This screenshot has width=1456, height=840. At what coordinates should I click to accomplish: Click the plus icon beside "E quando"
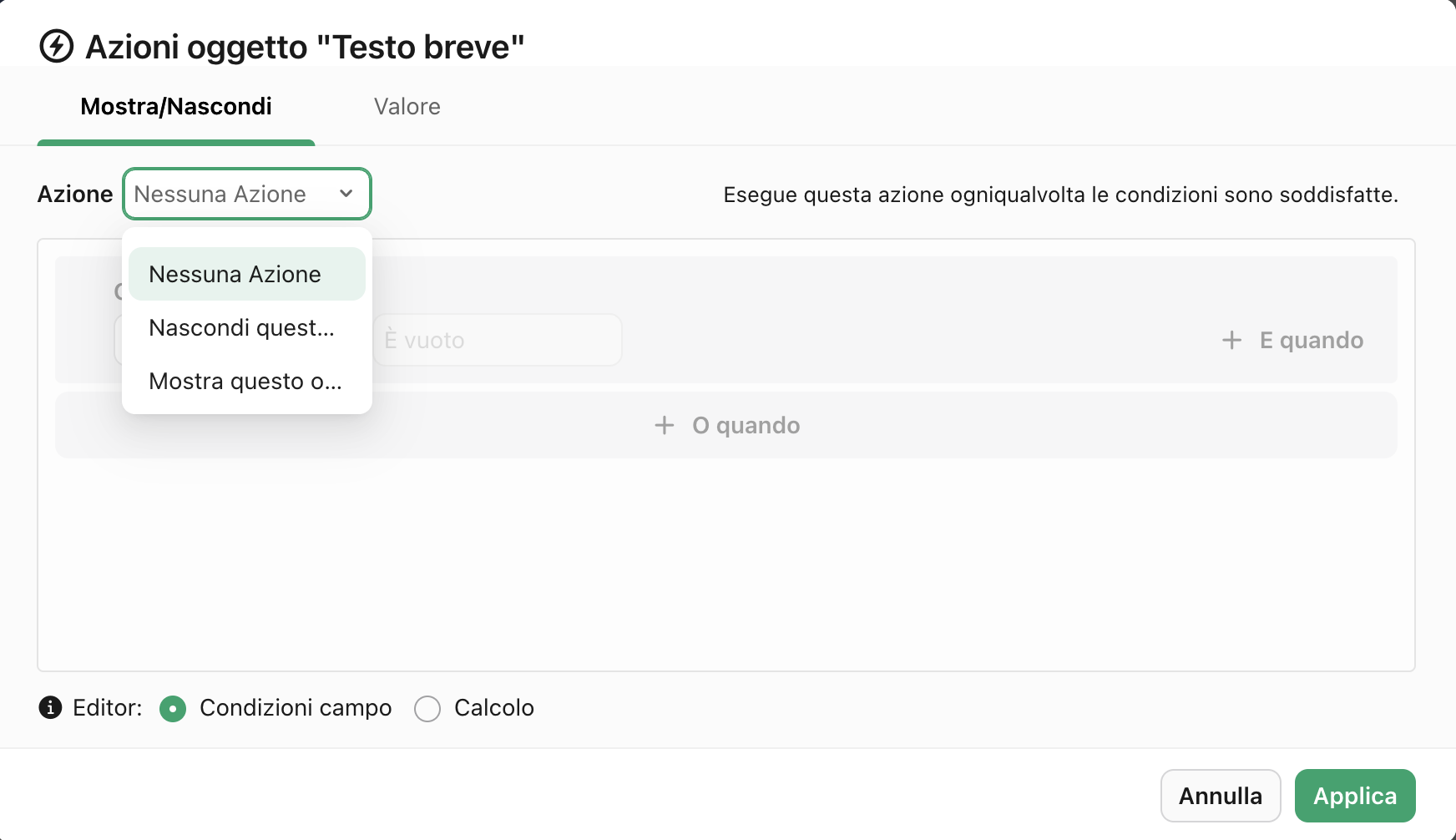coord(1232,340)
